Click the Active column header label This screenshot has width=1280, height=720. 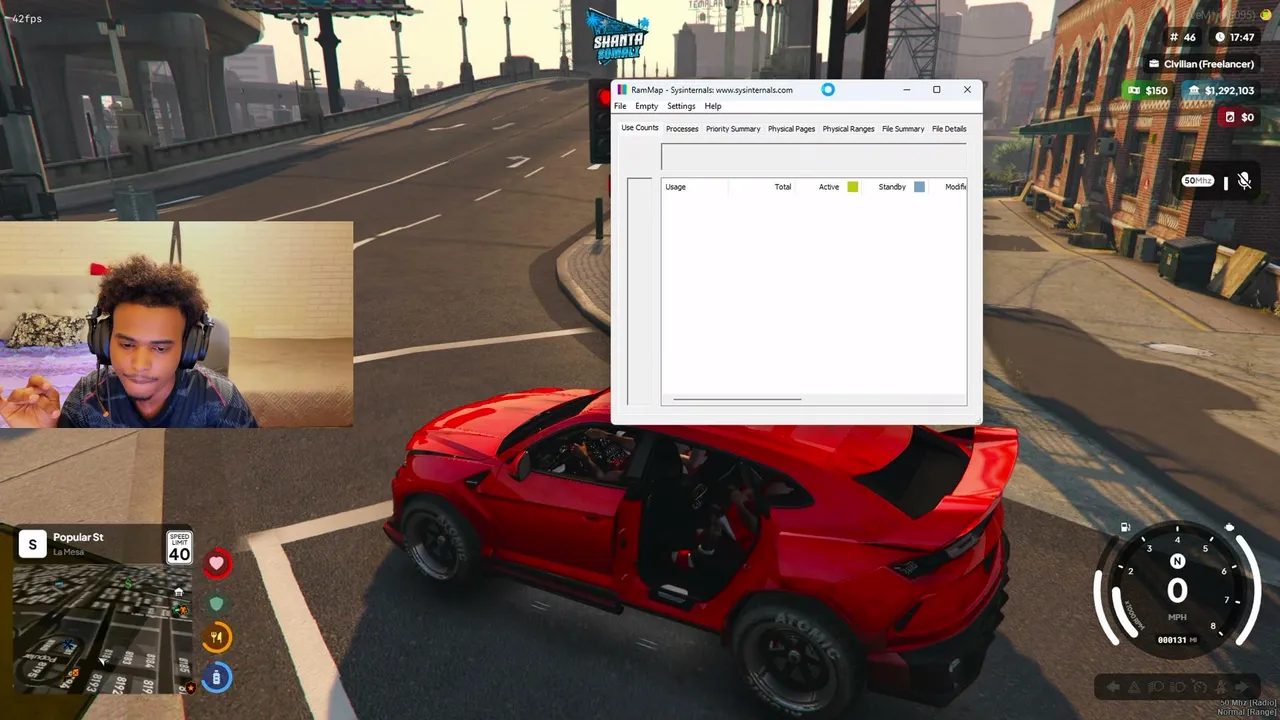click(829, 187)
